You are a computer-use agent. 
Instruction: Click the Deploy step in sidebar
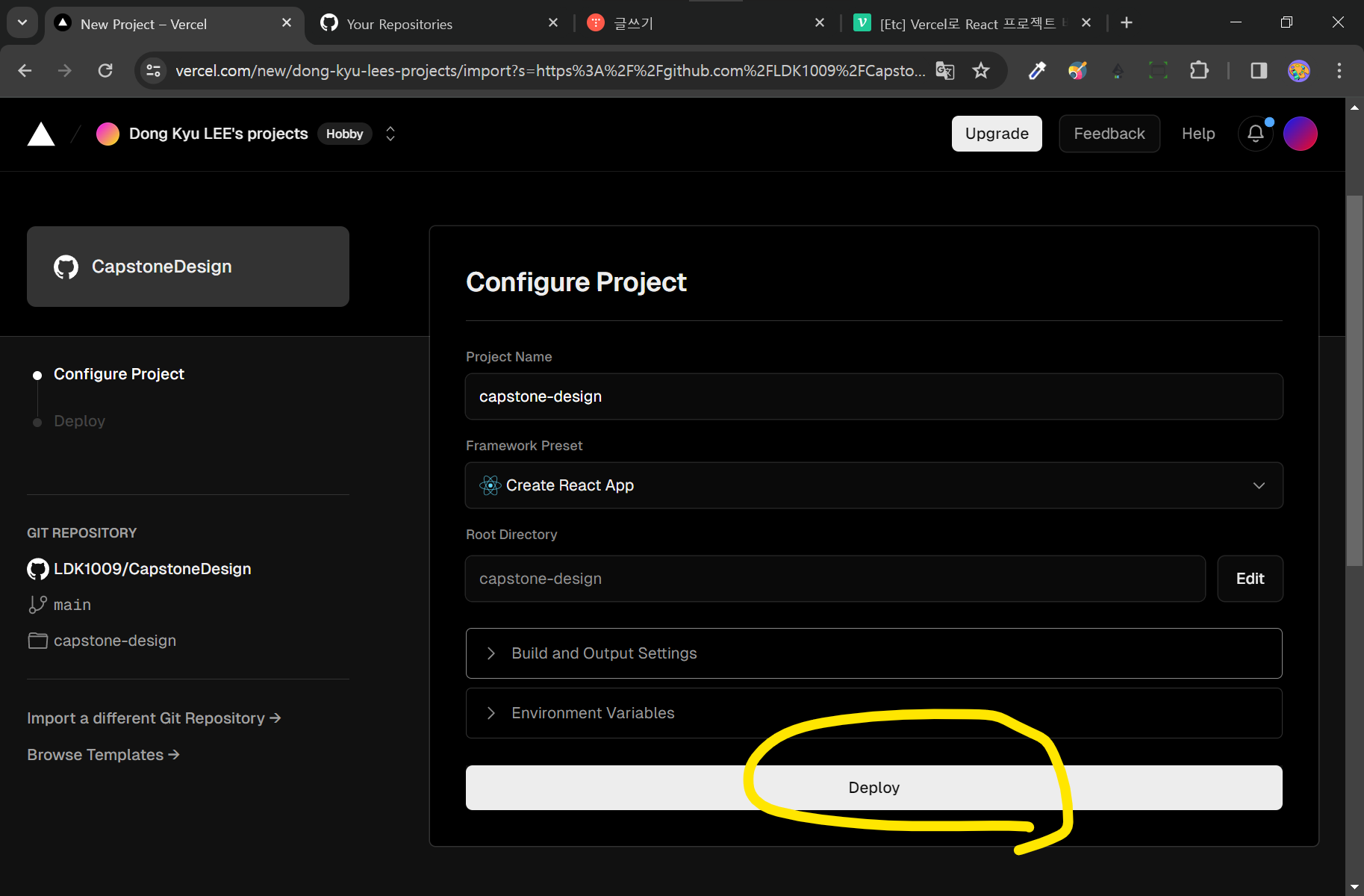click(79, 421)
